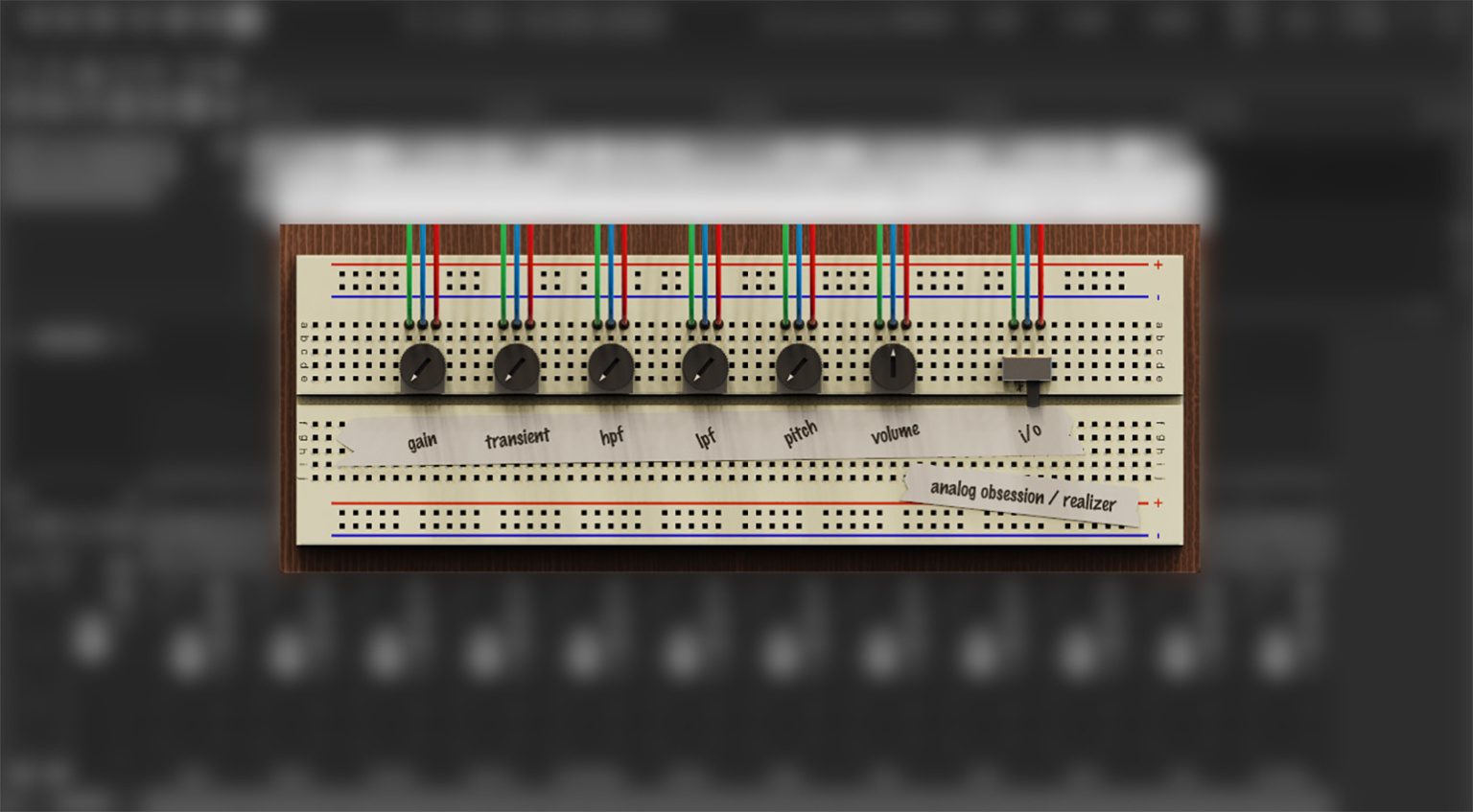1473x812 pixels.
Task: Adjust the transient knob
Action: (x=516, y=368)
